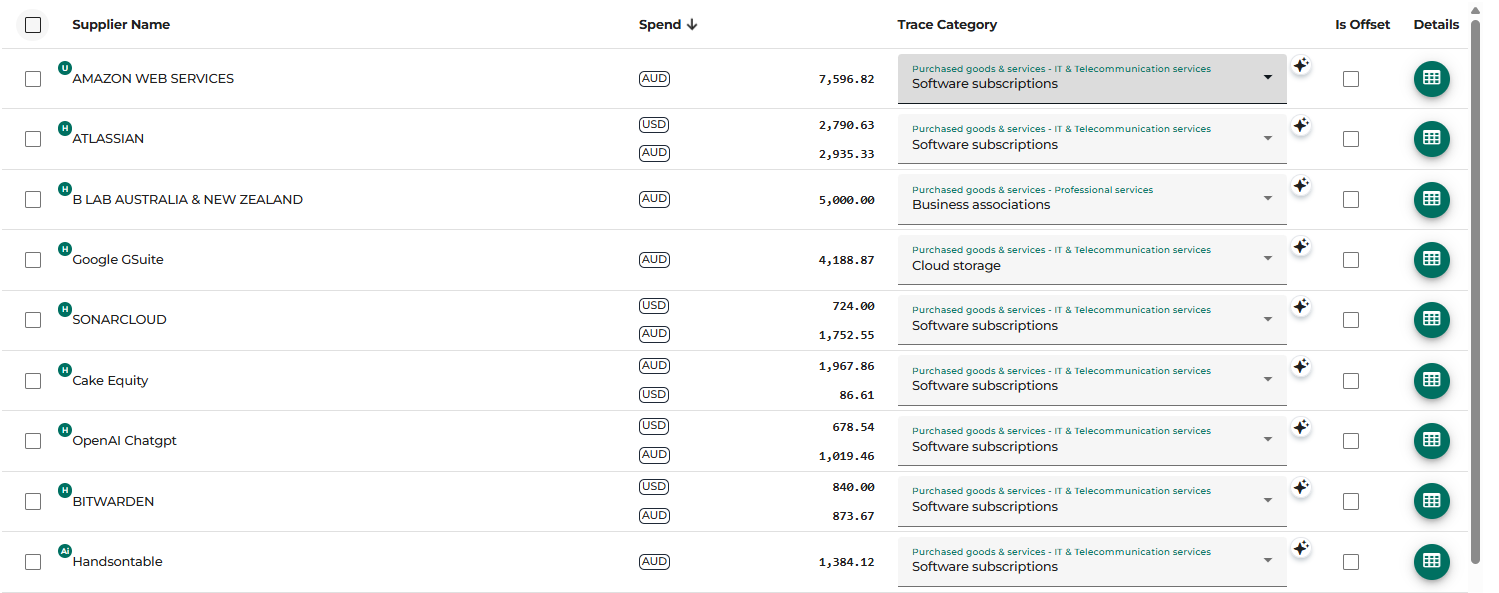Click the Trace Category column header
Viewport: 1499px width, 593px height.
pyautogui.click(x=946, y=25)
